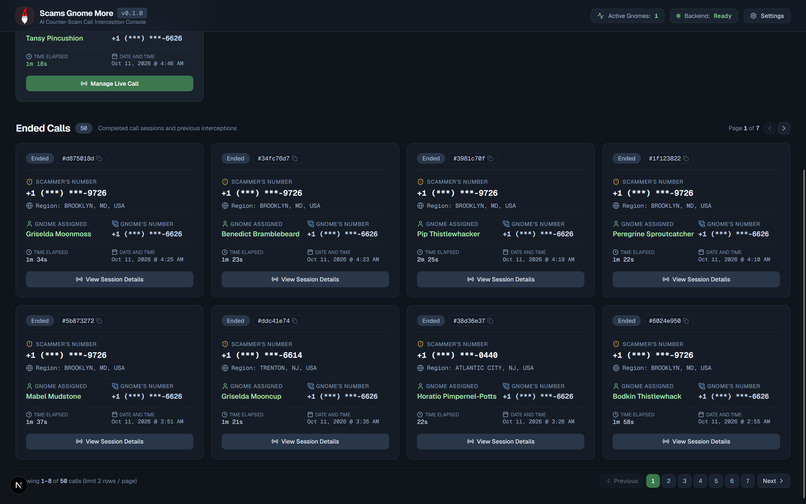Viewport: 806px width, 504px height.
Task: Copy session ID #d875018d
Action: [x=99, y=158]
